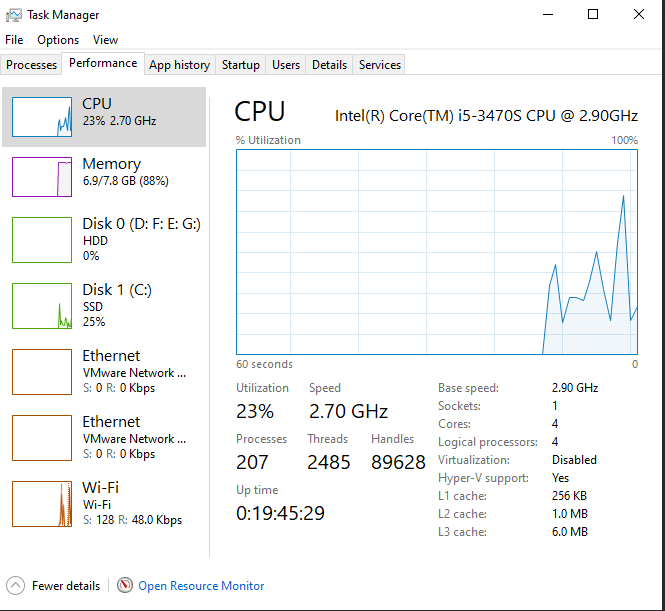Switch to the Processes tab
Screen dimensions: 665x611
click(x=32, y=65)
